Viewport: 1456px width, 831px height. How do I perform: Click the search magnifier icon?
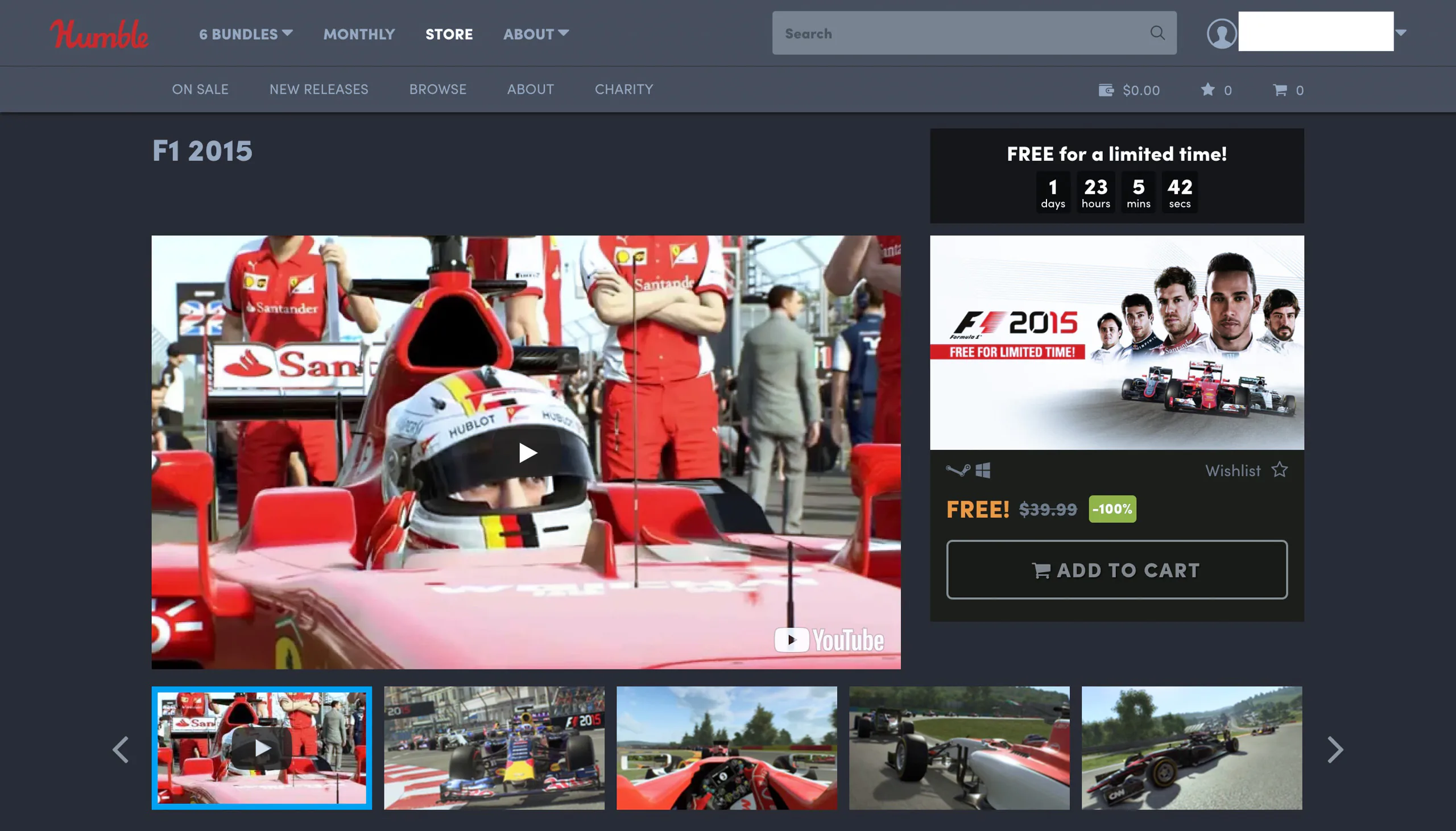tap(1157, 32)
